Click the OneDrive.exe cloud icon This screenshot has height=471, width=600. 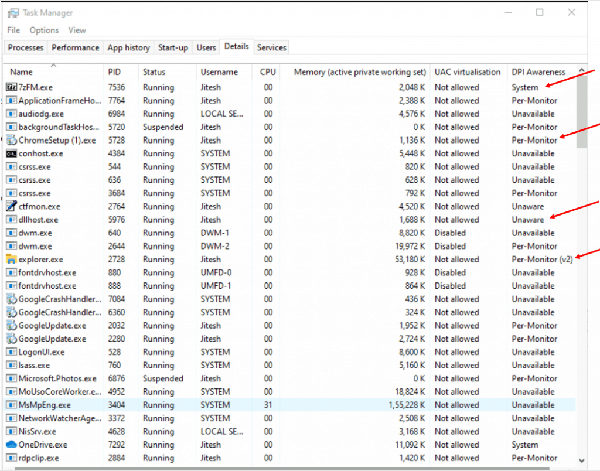(x=12, y=442)
